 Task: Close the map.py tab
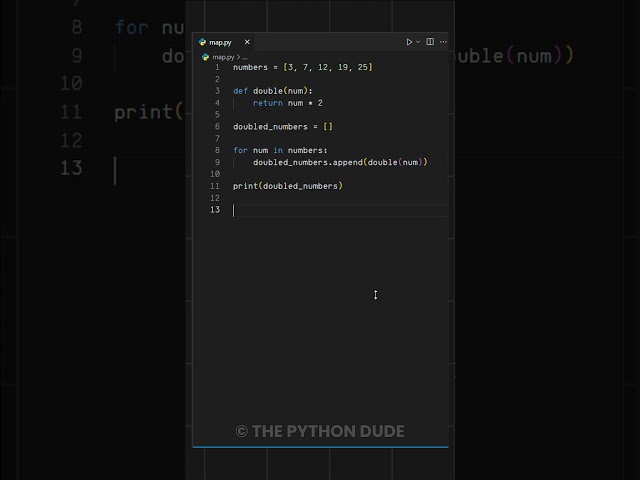click(247, 42)
